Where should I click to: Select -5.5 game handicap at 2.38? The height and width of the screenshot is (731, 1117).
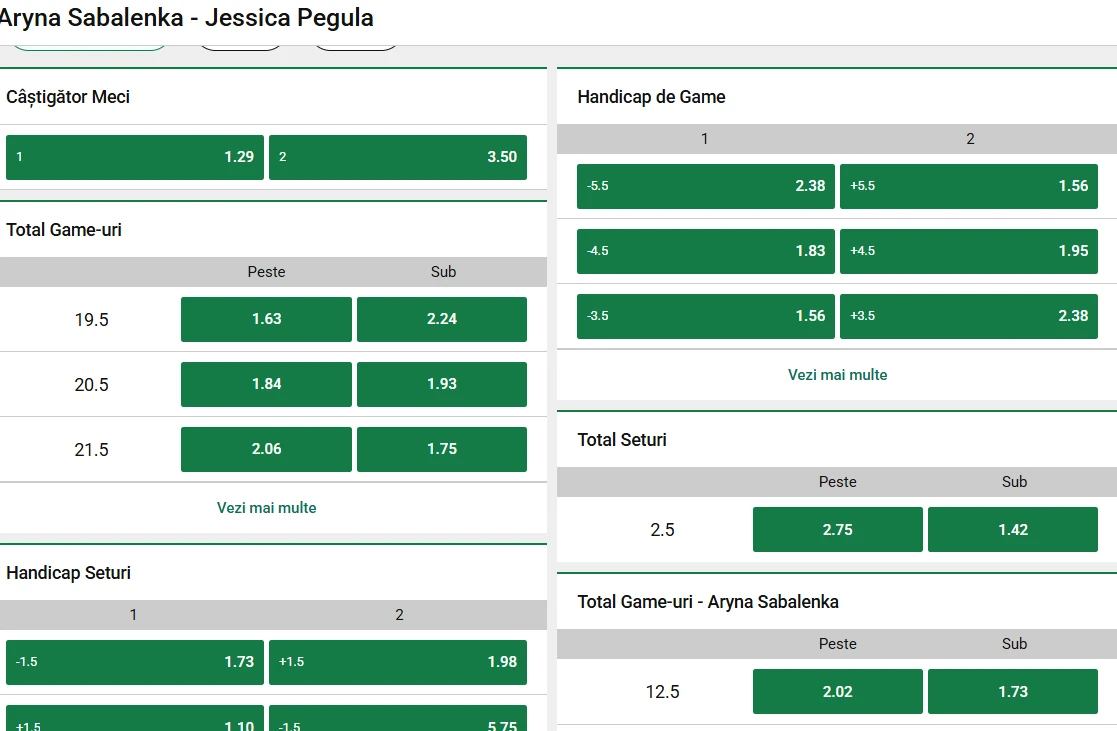[706, 186]
